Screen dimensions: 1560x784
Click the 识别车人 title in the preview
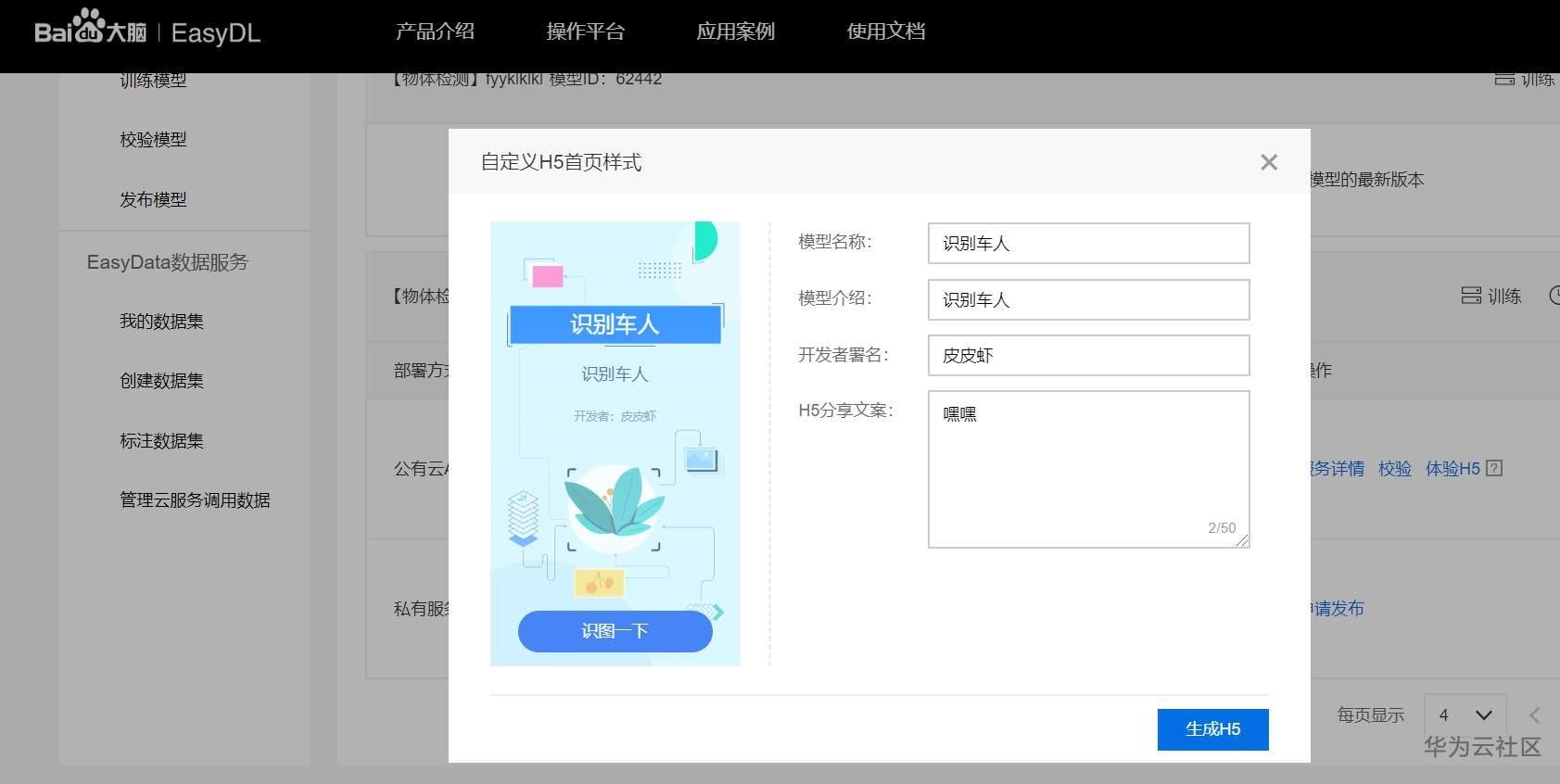[x=615, y=324]
